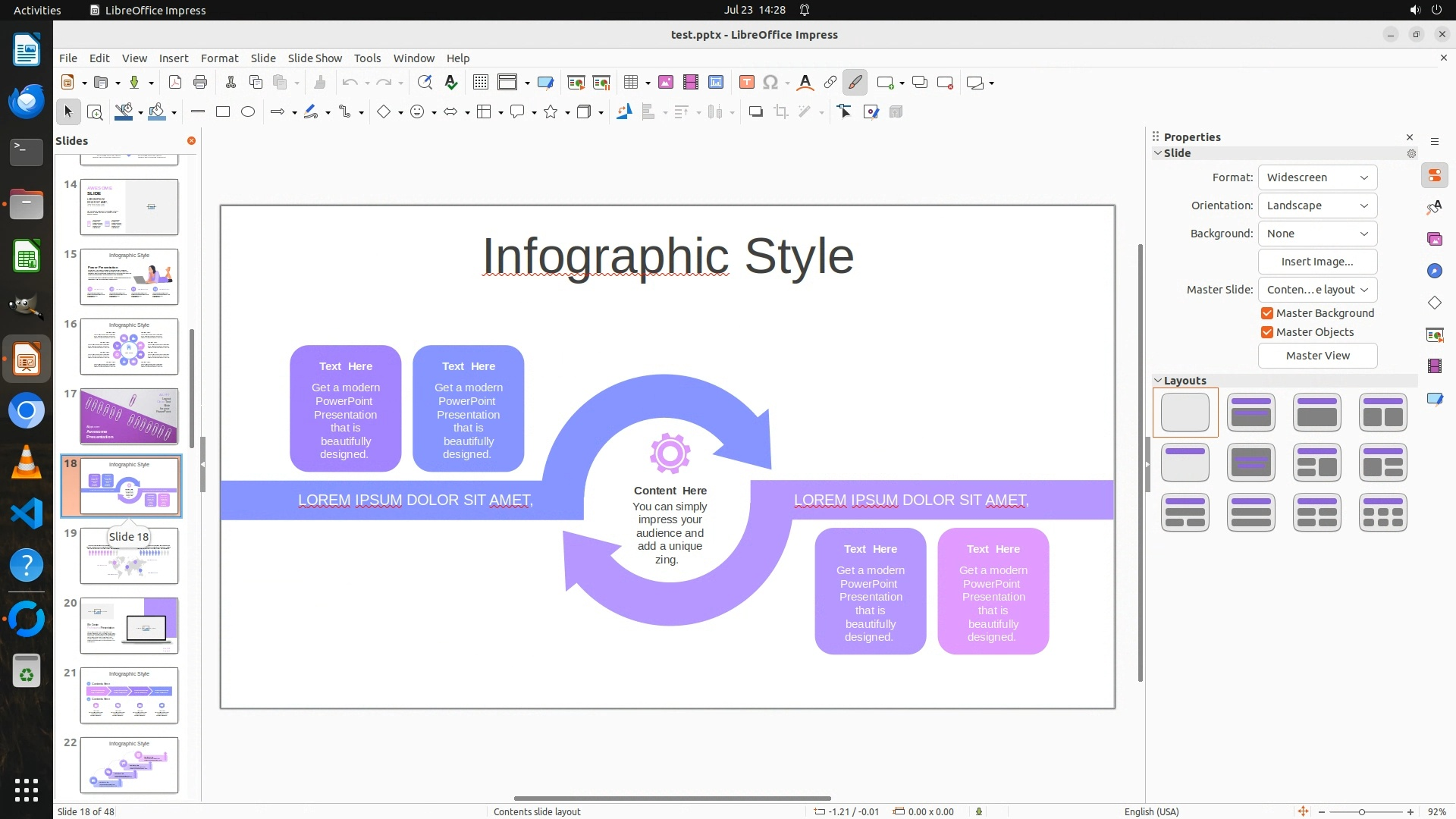The height and width of the screenshot is (819, 1456).
Task: Open the Format dropdown showing Widescreen
Action: 1317,177
